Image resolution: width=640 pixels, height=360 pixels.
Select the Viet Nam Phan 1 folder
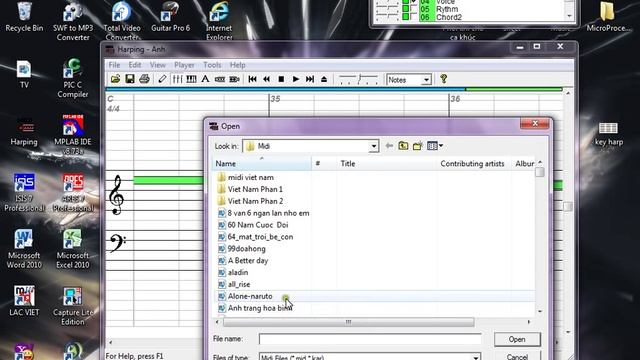[255, 189]
